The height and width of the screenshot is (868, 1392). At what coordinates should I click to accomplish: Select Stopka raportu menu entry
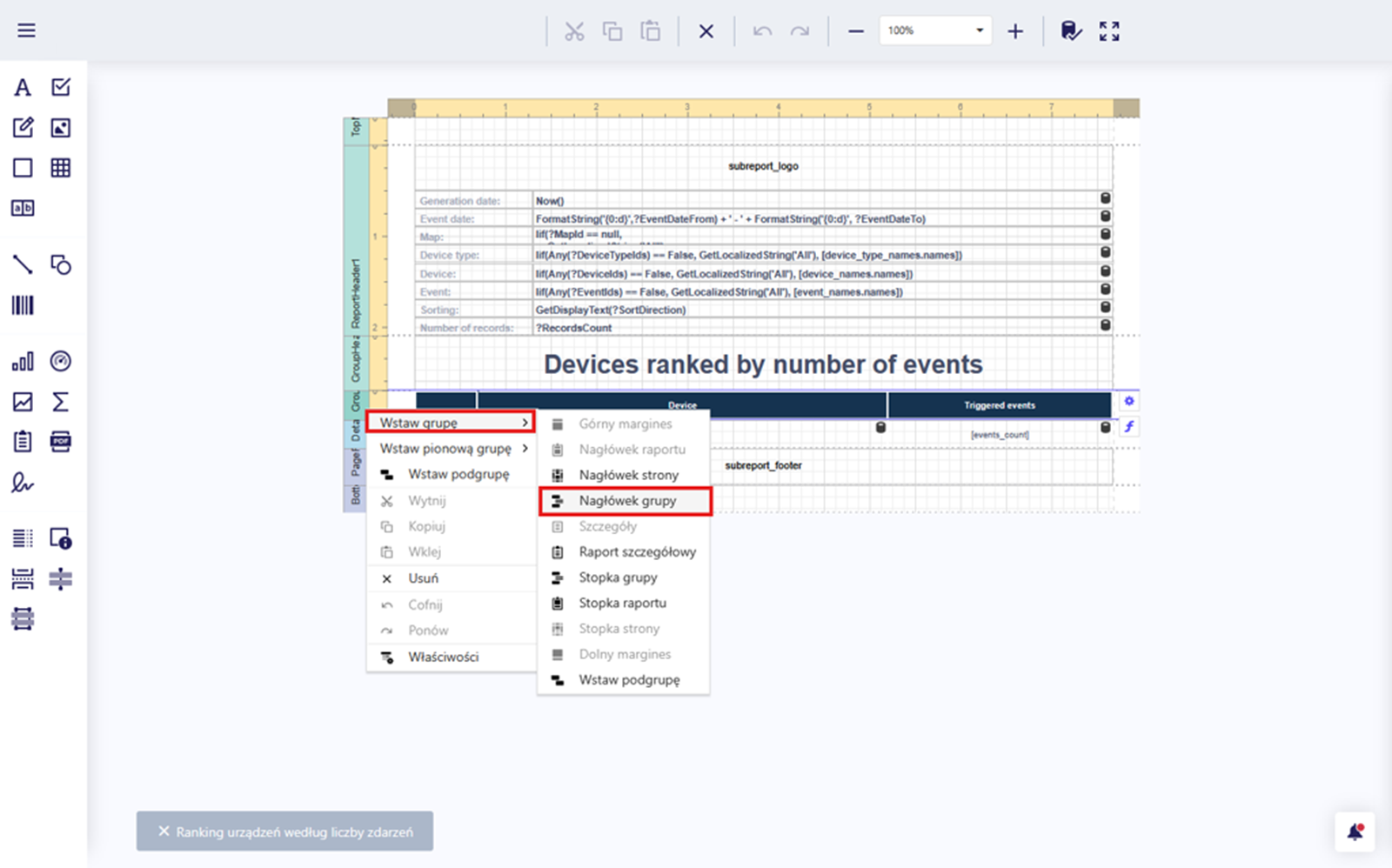(x=622, y=603)
